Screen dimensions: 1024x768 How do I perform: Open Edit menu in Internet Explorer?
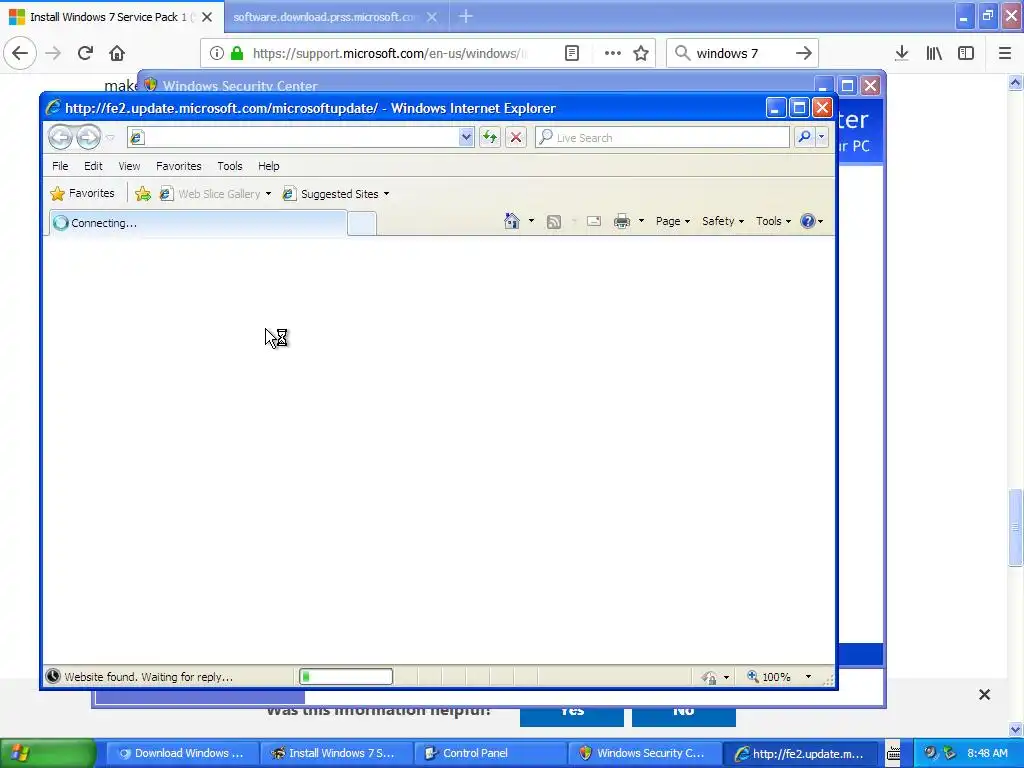click(x=93, y=166)
